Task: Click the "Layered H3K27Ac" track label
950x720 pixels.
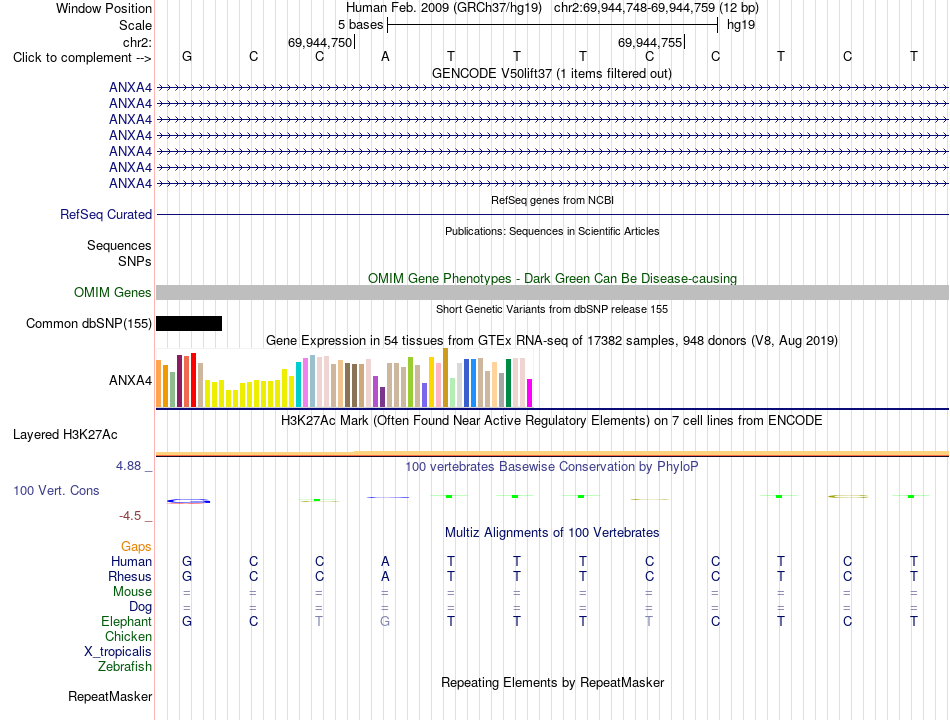Action: pos(65,435)
